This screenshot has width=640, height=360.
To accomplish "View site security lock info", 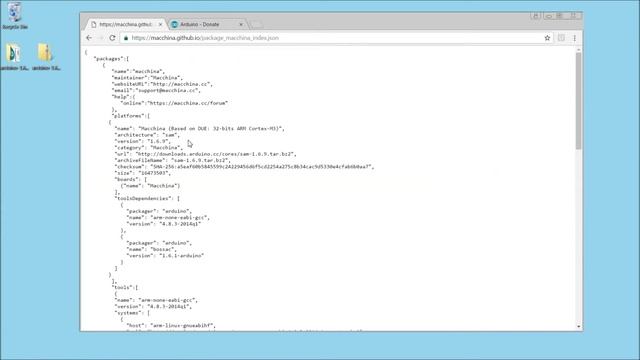I will [x=126, y=38].
